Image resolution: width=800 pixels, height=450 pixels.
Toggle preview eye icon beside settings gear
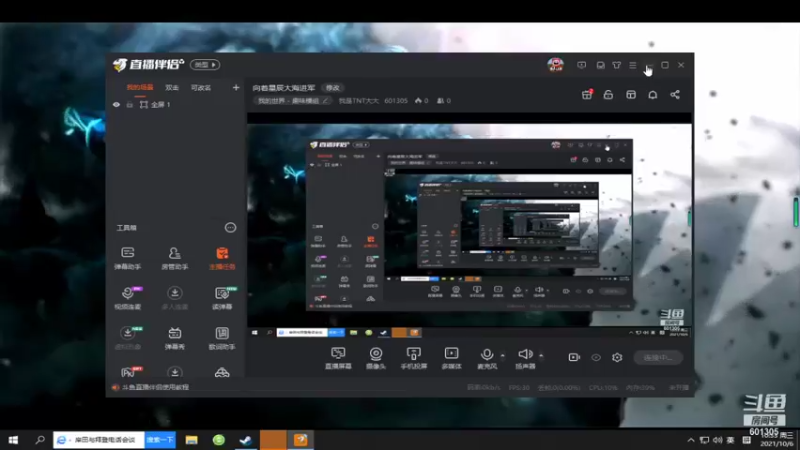(595, 357)
